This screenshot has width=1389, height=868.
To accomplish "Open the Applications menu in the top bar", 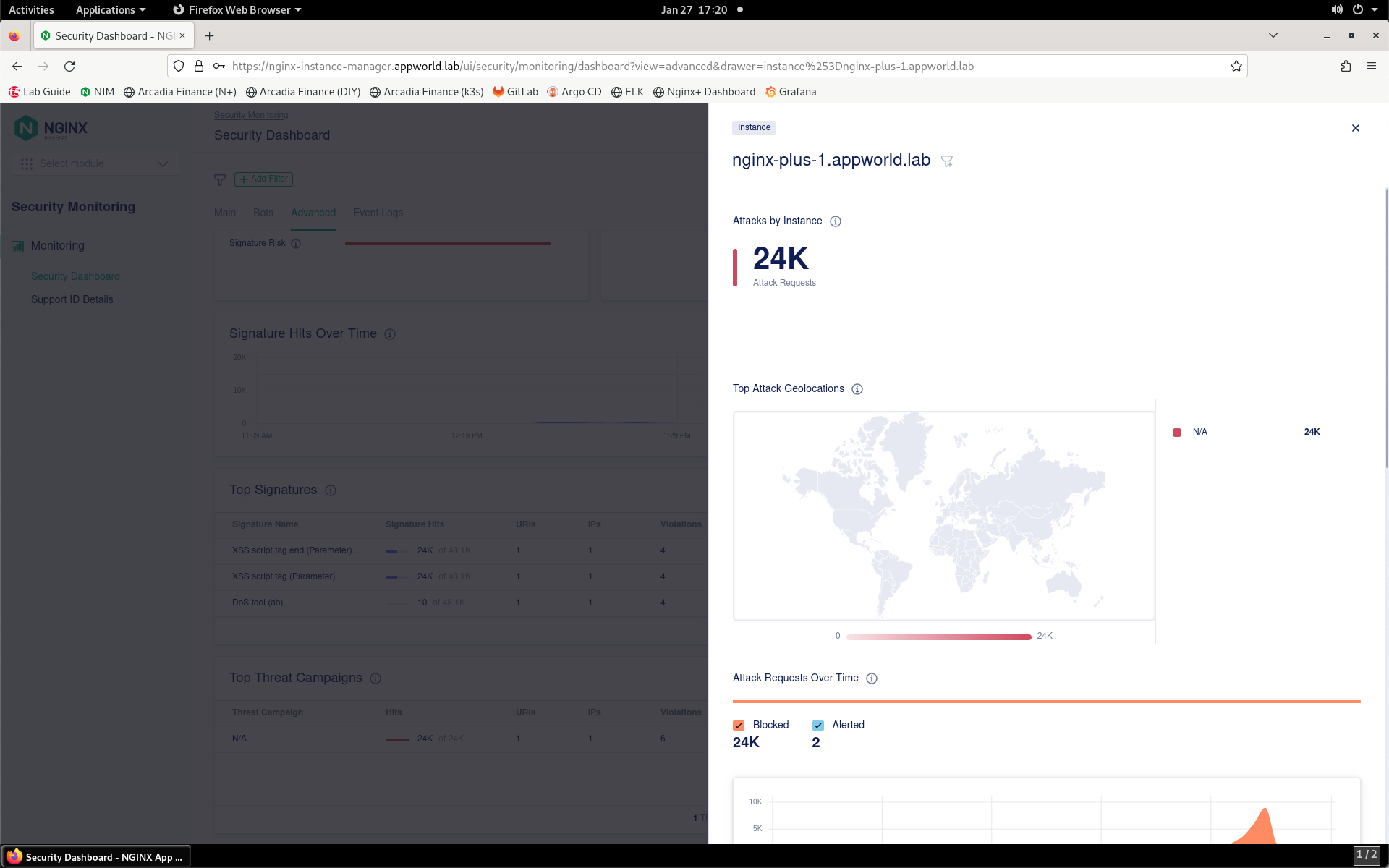I will (111, 9).
